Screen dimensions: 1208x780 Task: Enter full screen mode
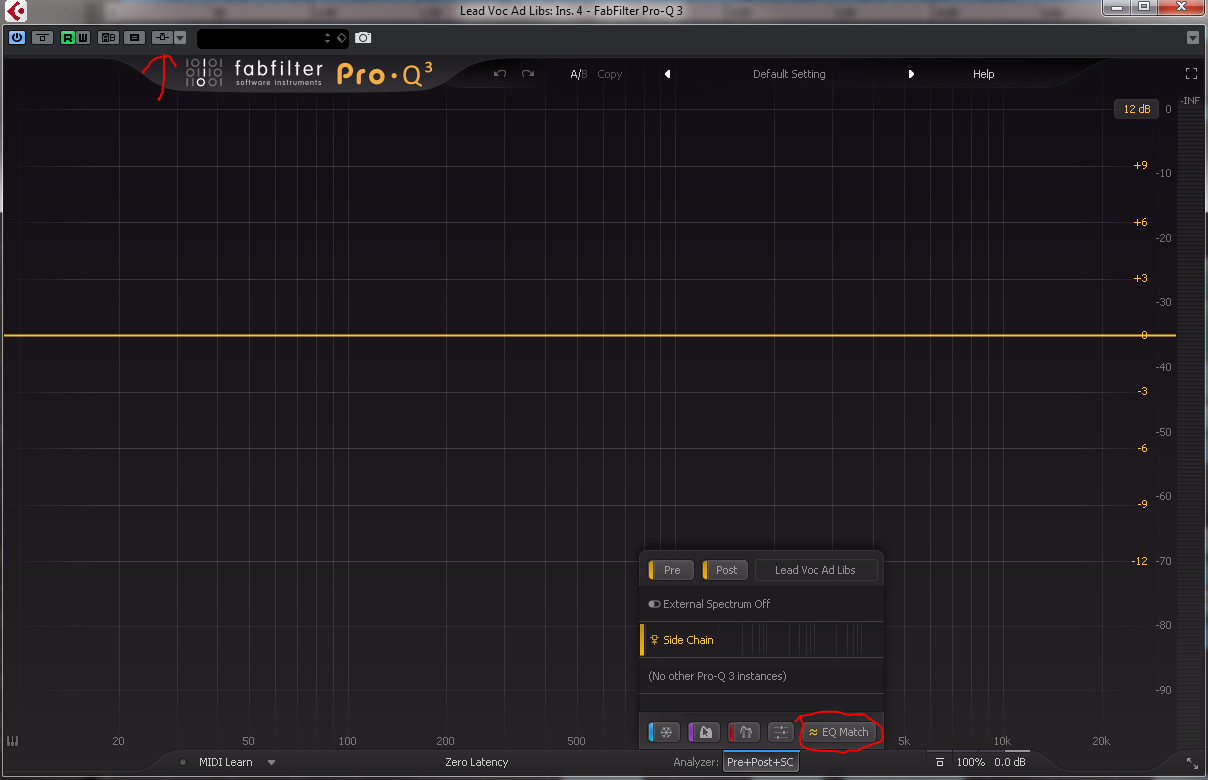(1191, 74)
